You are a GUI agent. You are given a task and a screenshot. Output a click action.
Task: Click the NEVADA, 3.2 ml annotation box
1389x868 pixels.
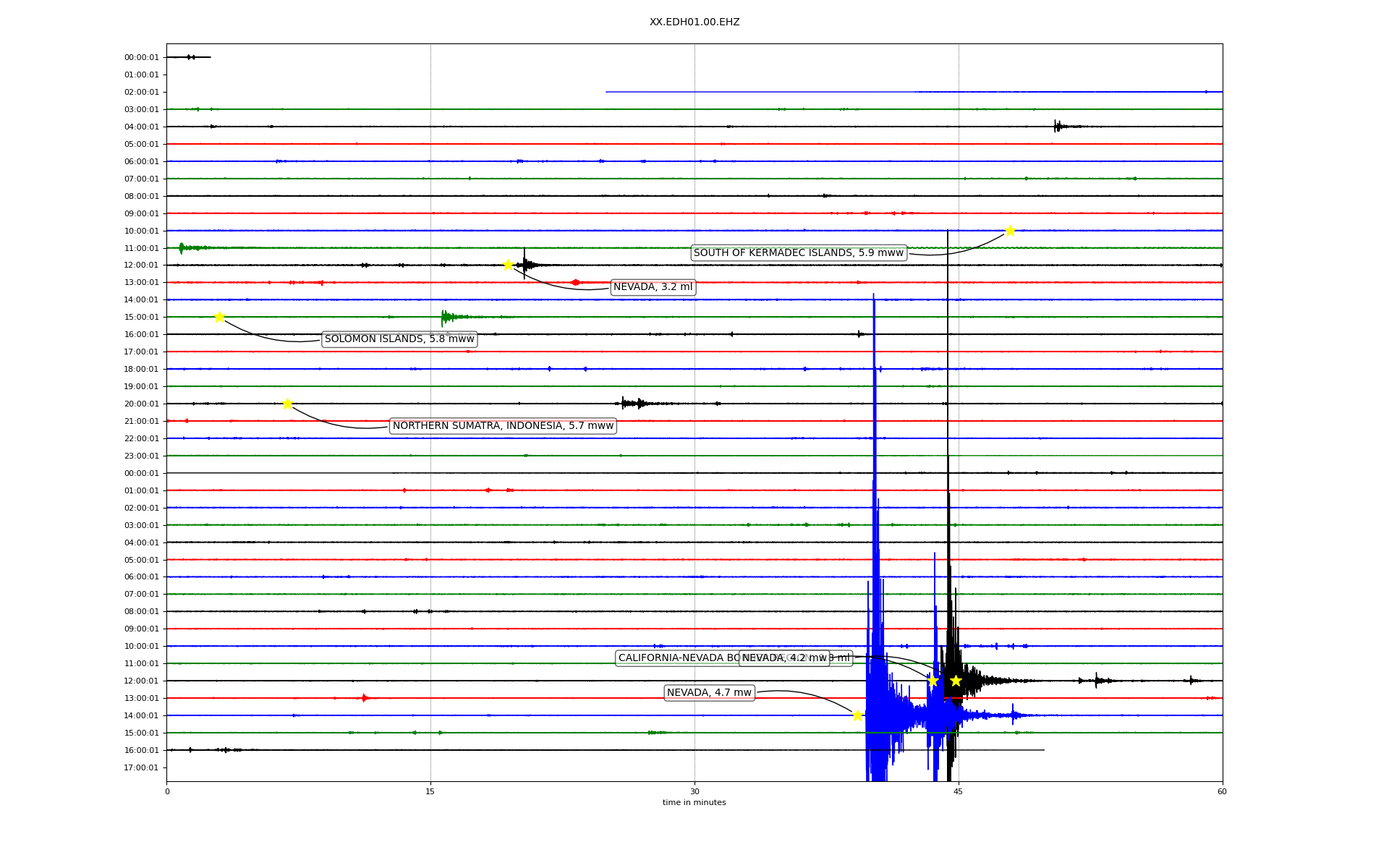[x=653, y=287]
